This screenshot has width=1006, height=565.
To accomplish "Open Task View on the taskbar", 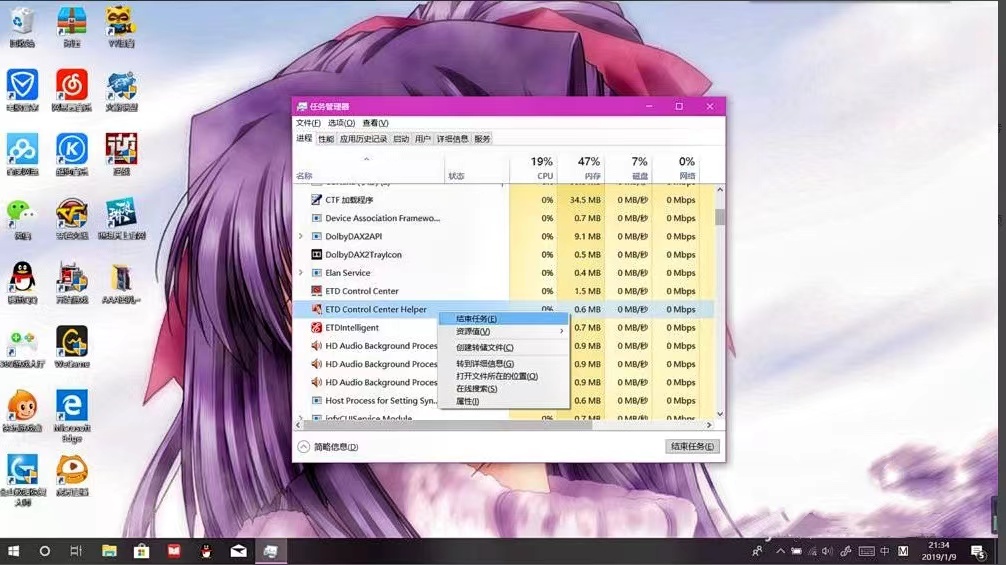I will click(76, 551).
